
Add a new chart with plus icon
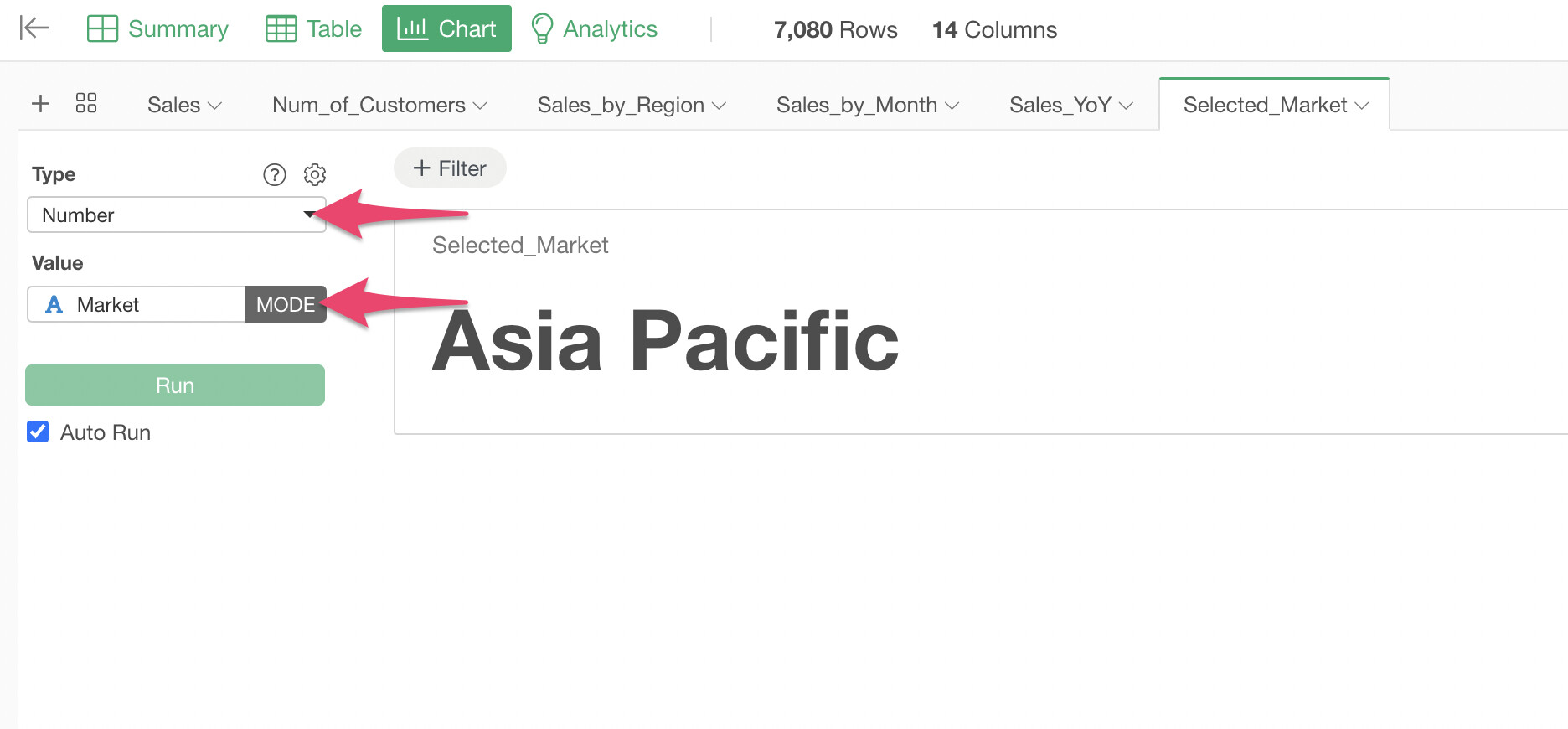coord(40,104)
